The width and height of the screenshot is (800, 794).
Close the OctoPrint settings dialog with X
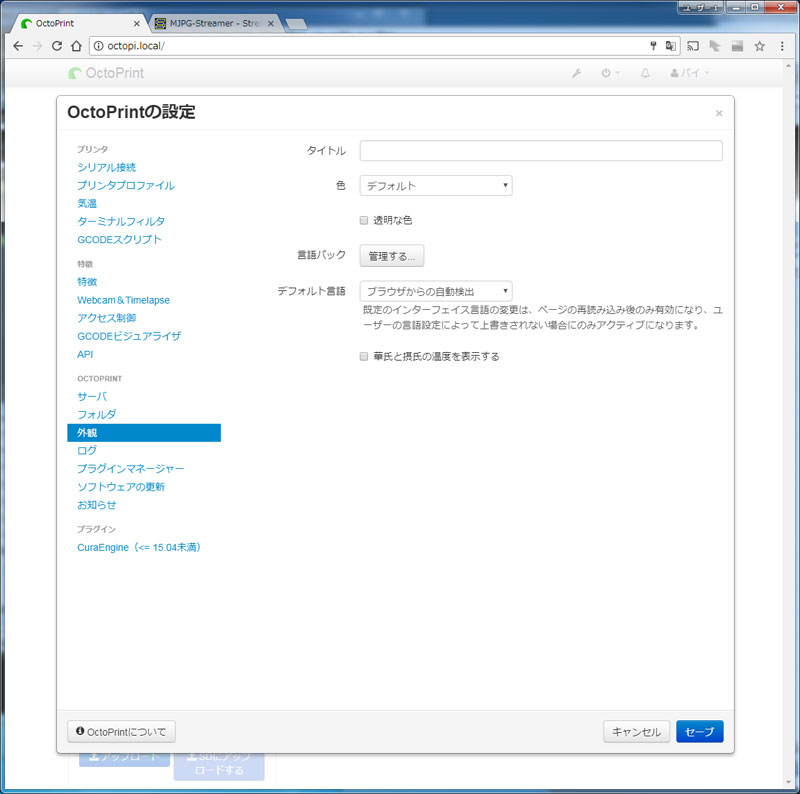point(719,113)
